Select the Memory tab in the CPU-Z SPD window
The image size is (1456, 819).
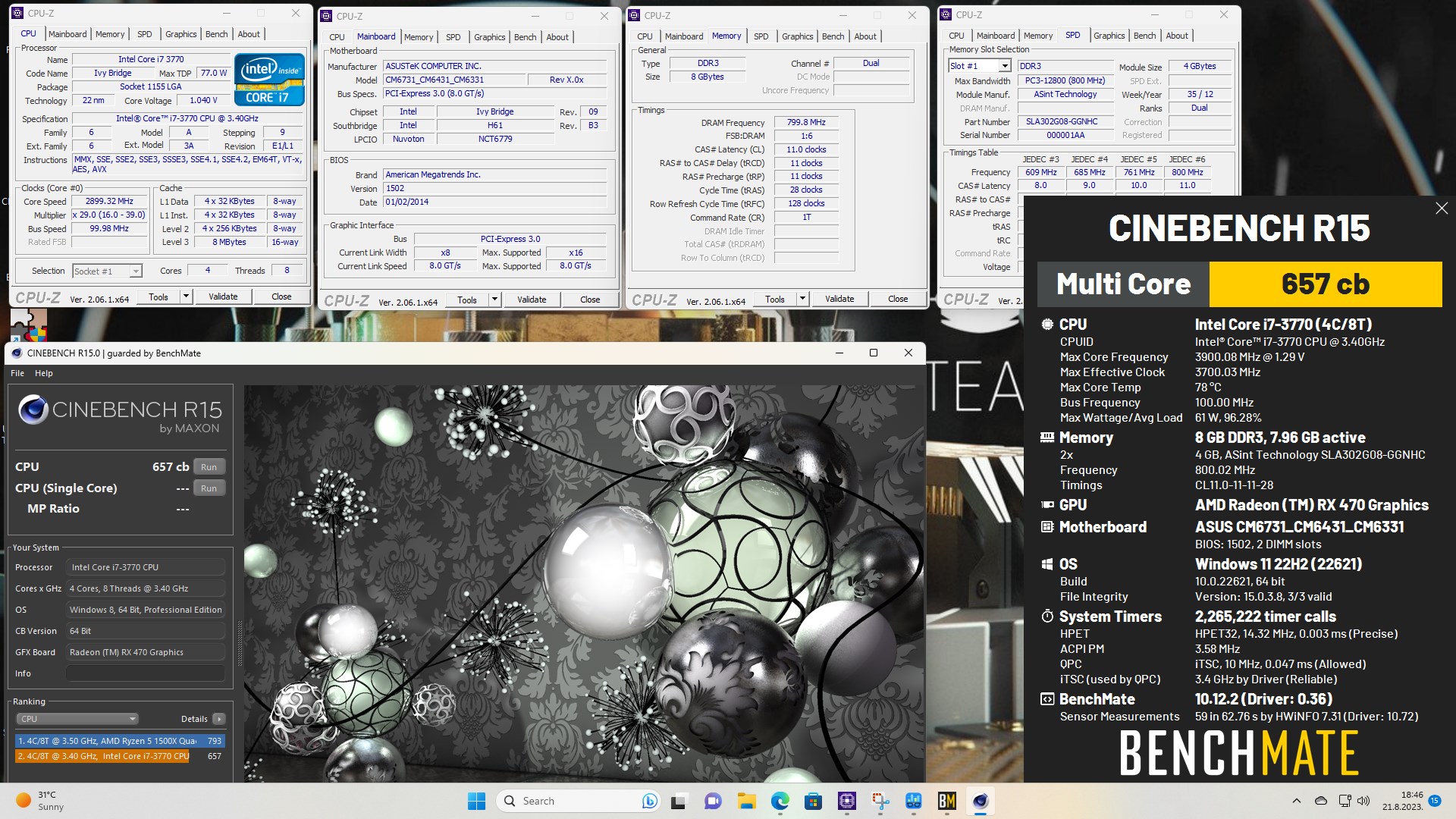(1037, 36)
